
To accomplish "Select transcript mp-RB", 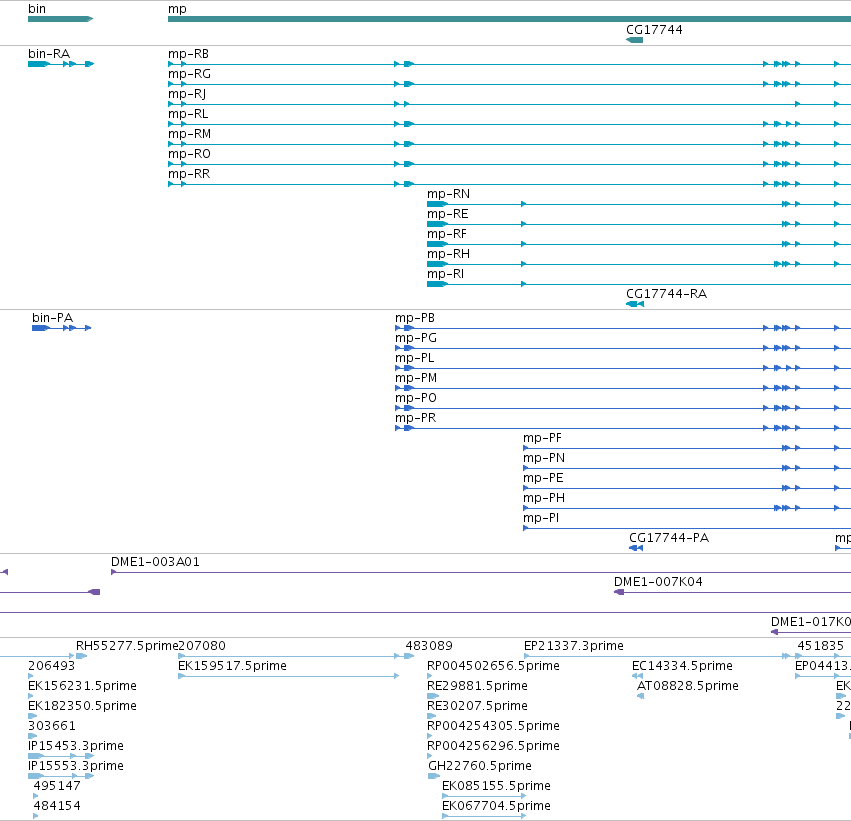I will [509, 64].
